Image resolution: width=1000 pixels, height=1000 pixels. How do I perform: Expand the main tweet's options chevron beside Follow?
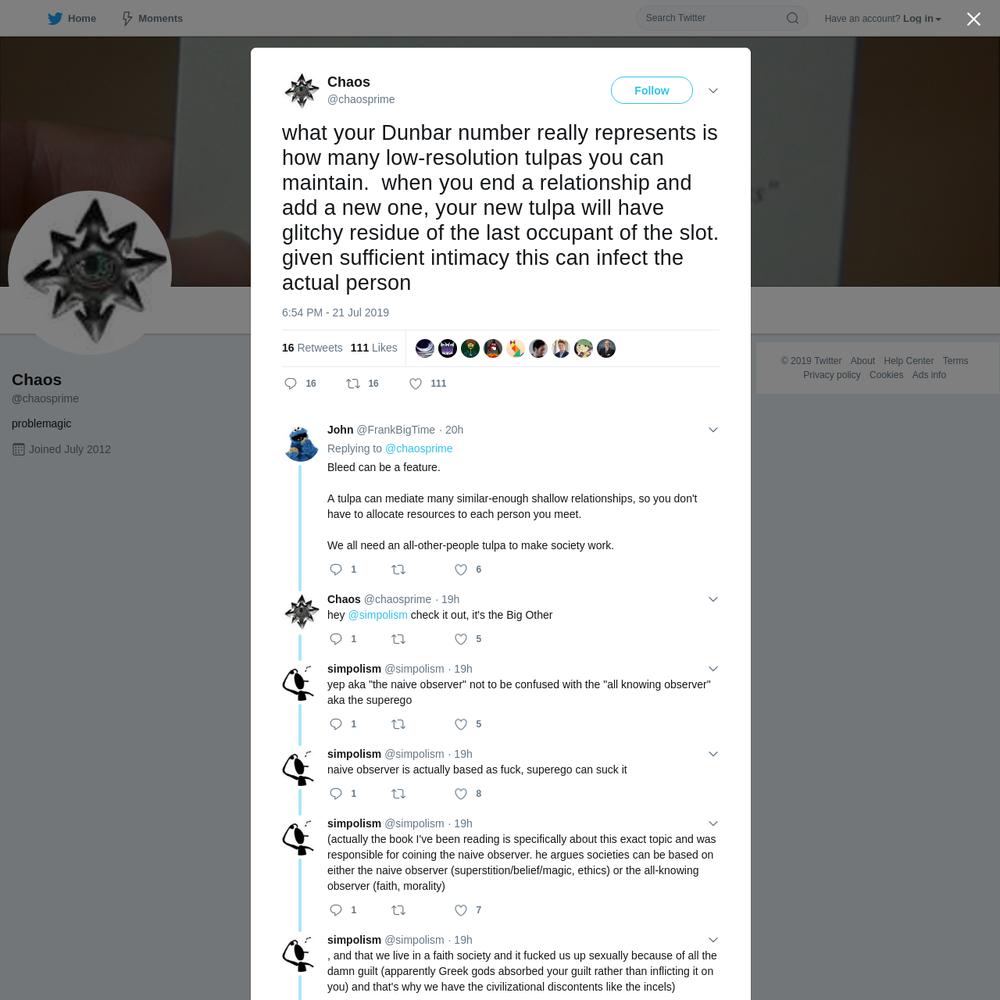pos(713,91)
